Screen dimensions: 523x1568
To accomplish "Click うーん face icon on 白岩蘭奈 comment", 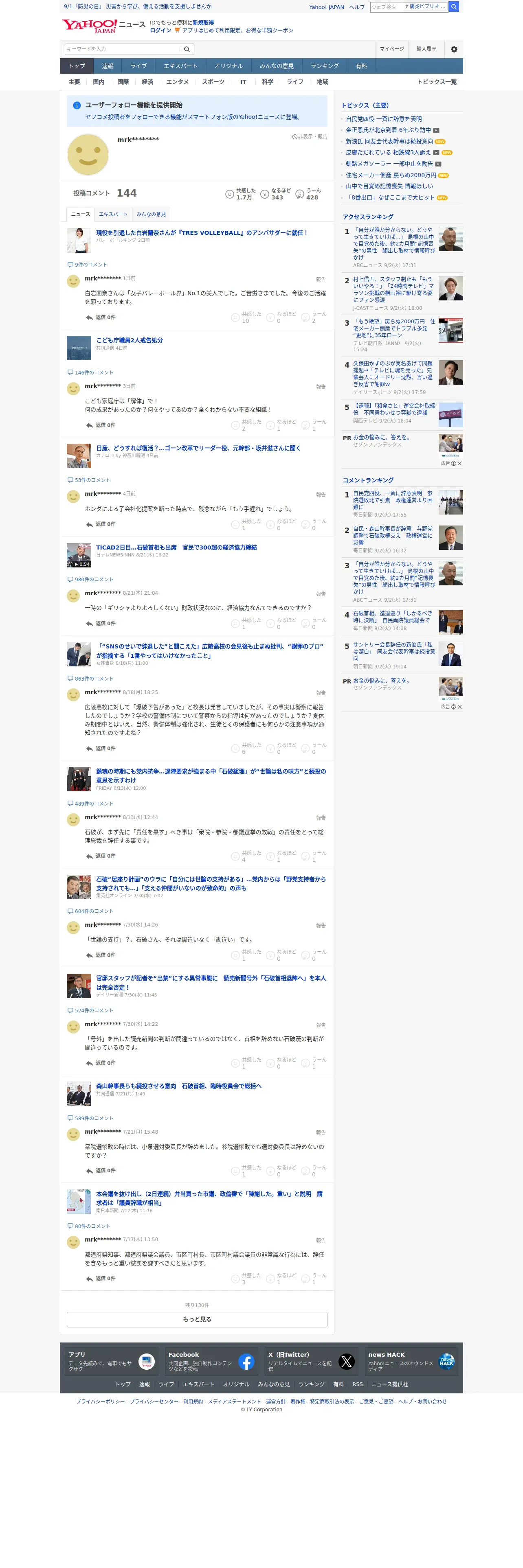I will 305,317.
